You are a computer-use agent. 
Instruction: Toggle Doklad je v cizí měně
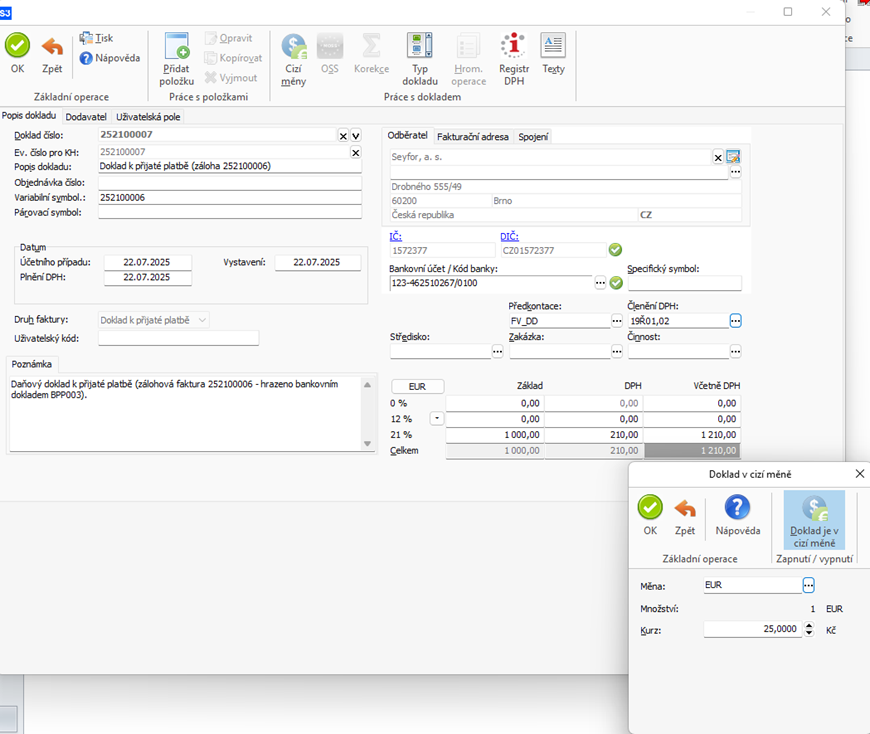point(814,520)
